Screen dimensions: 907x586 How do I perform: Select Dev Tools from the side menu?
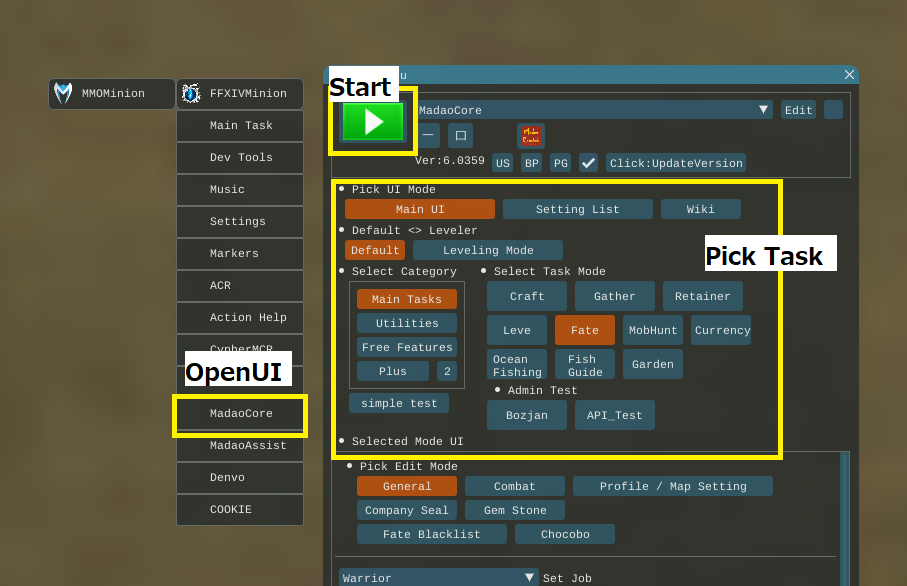click(x=240, y=158)
